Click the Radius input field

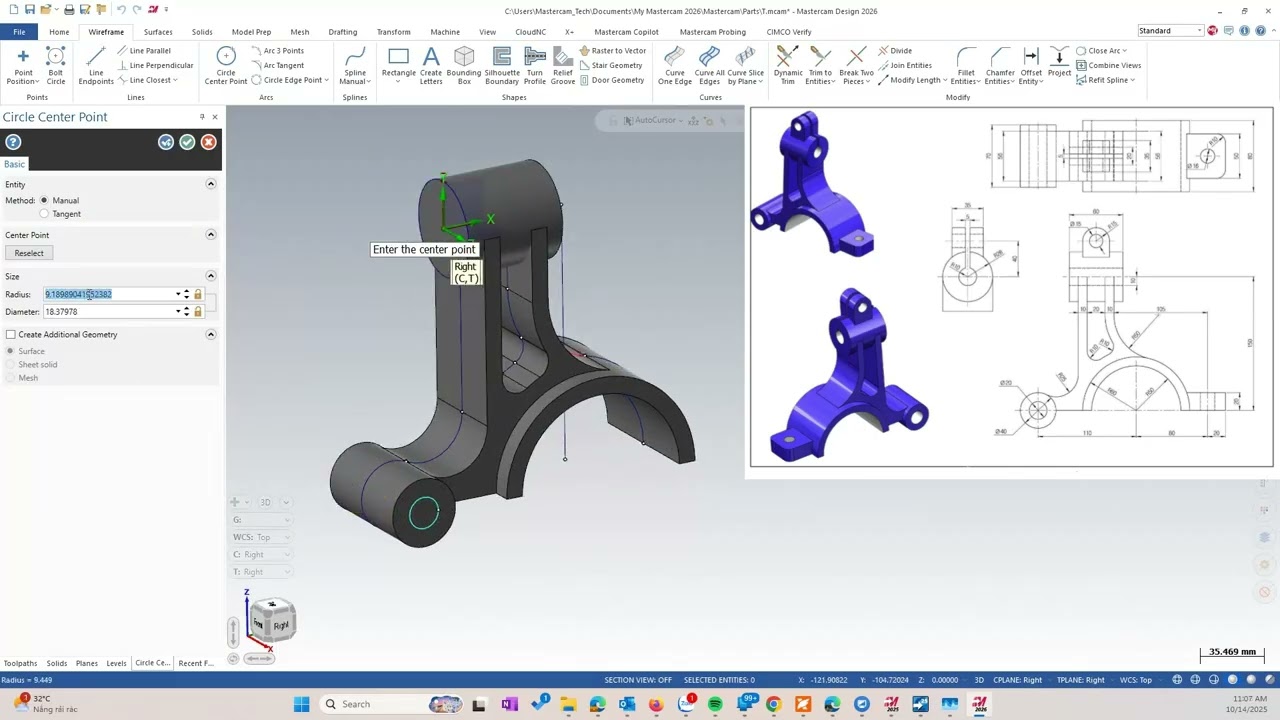[x=109, y=294]
